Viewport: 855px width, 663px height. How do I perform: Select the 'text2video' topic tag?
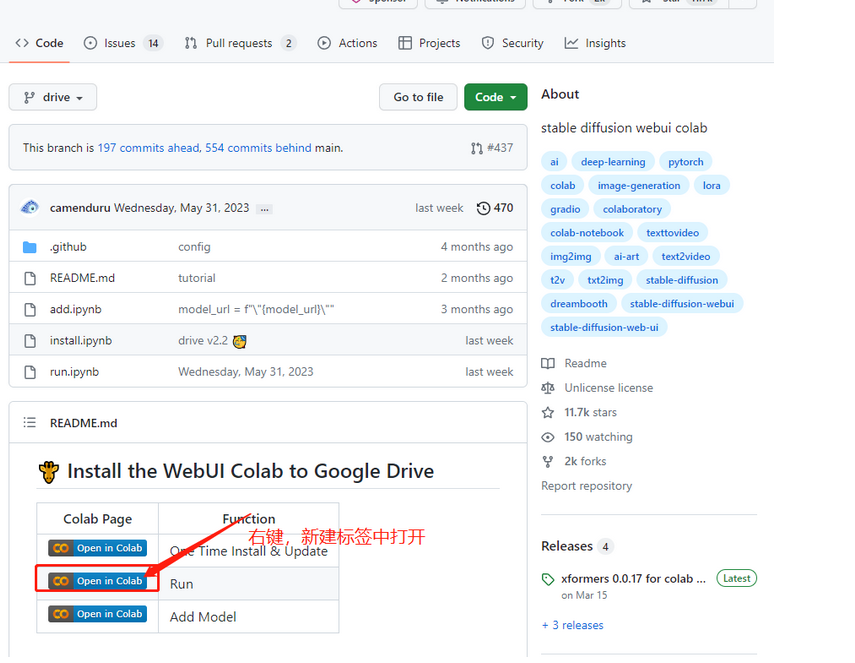[686, 256]
